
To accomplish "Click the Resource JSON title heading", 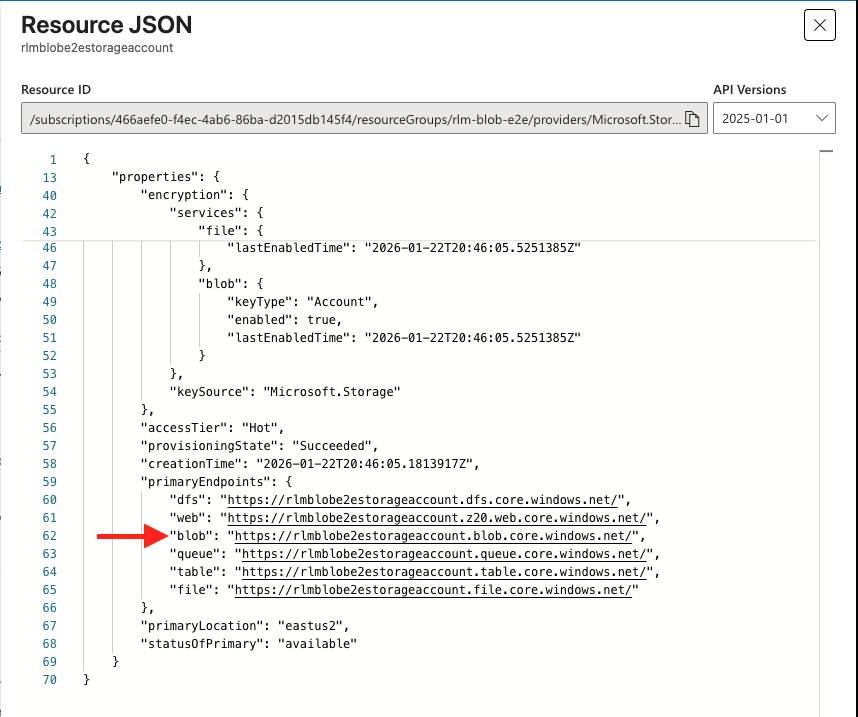I will pyautogui.click(x=106, y=25).
